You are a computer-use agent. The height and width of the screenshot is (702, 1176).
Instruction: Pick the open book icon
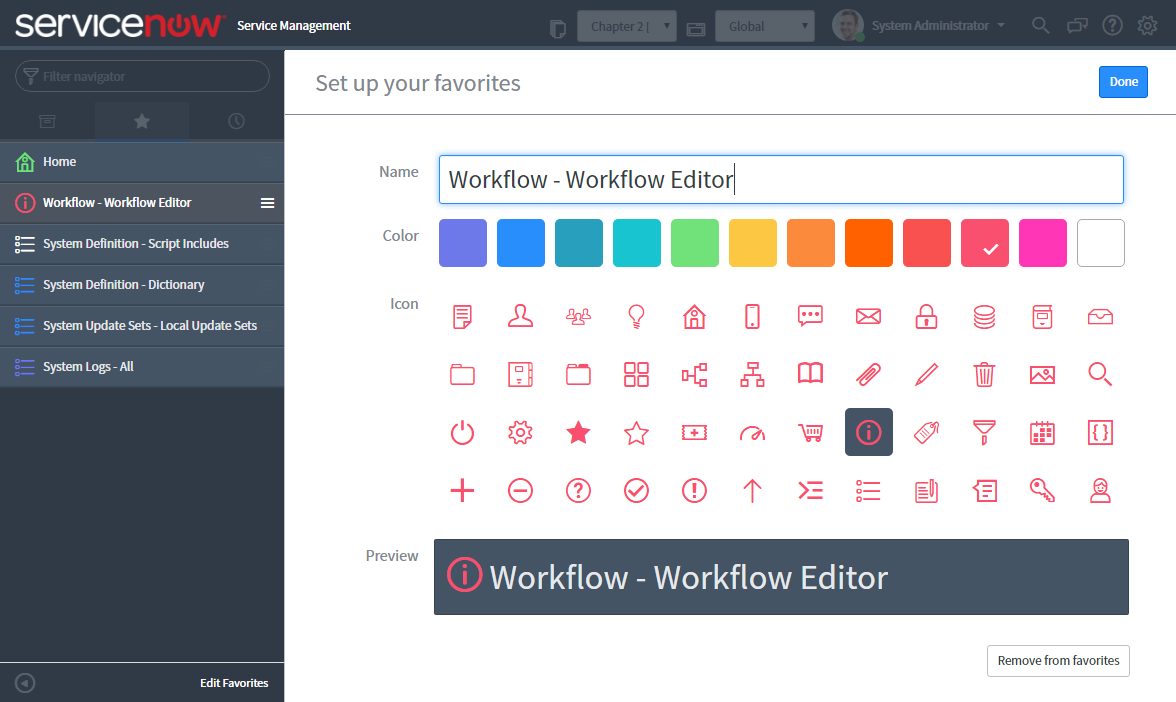click(x=810, y=374)
